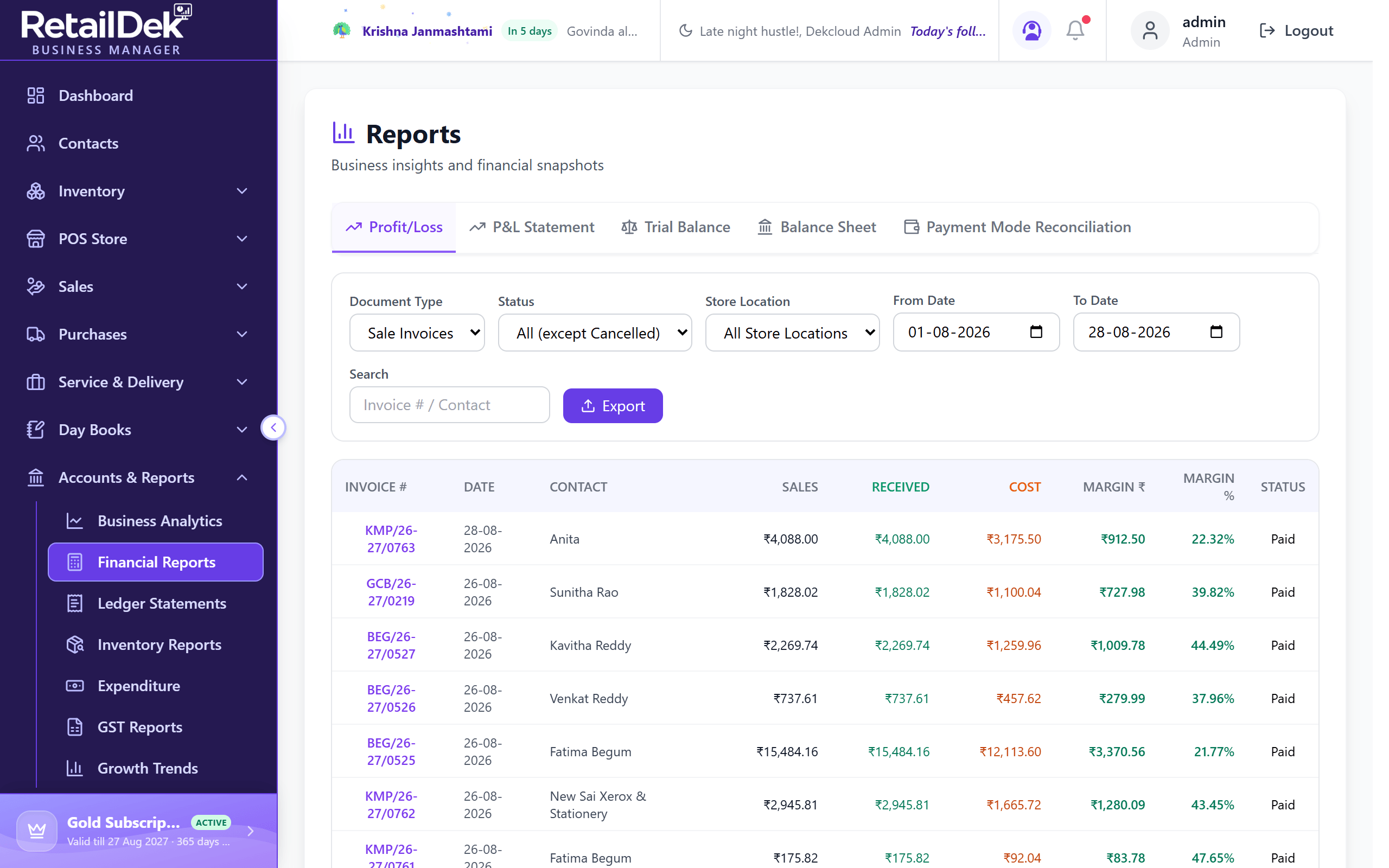This screenshot has width=1389, height=868.
Task: Click the Gold Subscription crown icon
Action: pos(37,831)
